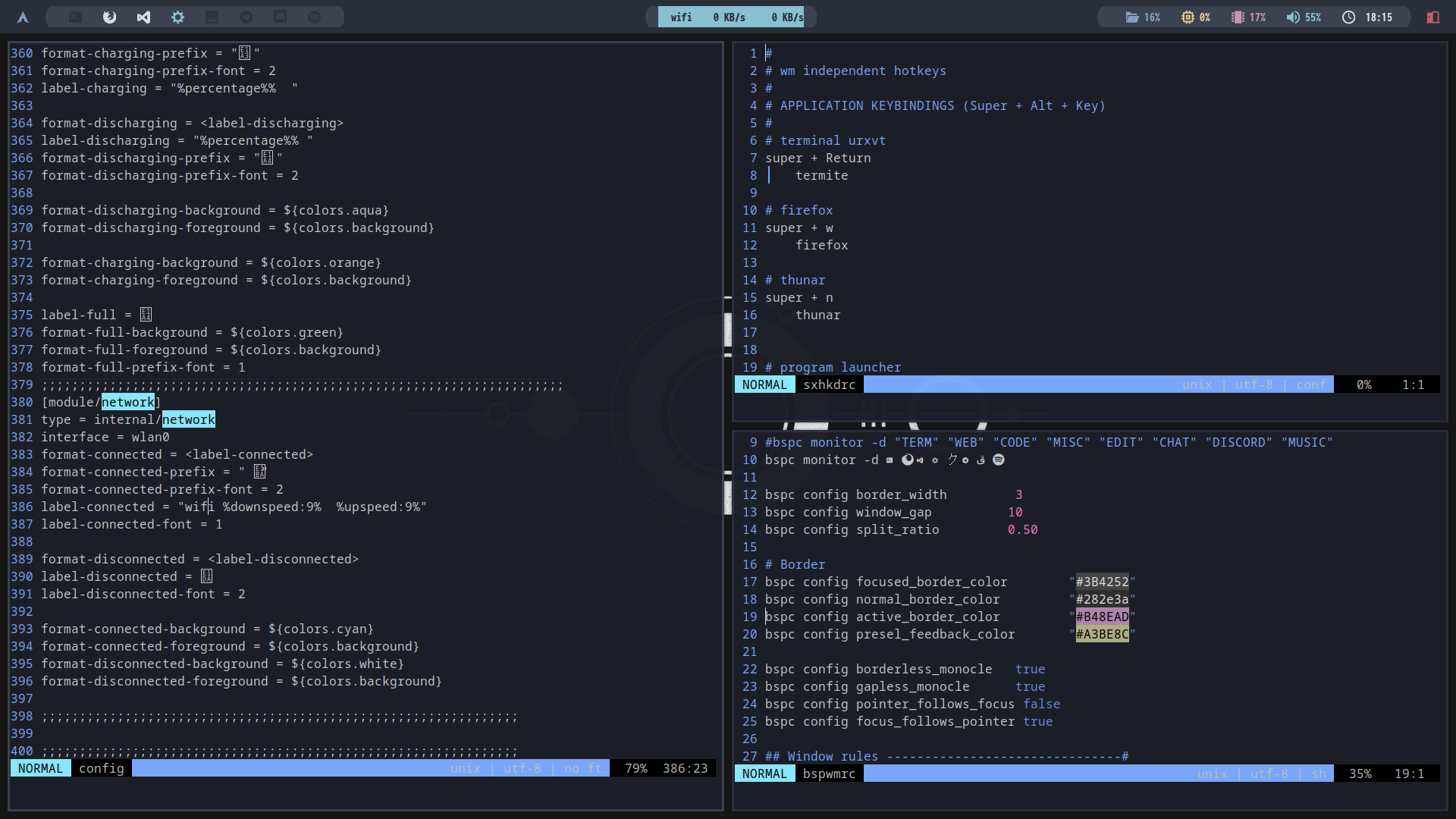Click focus_follows_pointer true value
This screenshot has height=819, width=1456.
[1038, 721]
